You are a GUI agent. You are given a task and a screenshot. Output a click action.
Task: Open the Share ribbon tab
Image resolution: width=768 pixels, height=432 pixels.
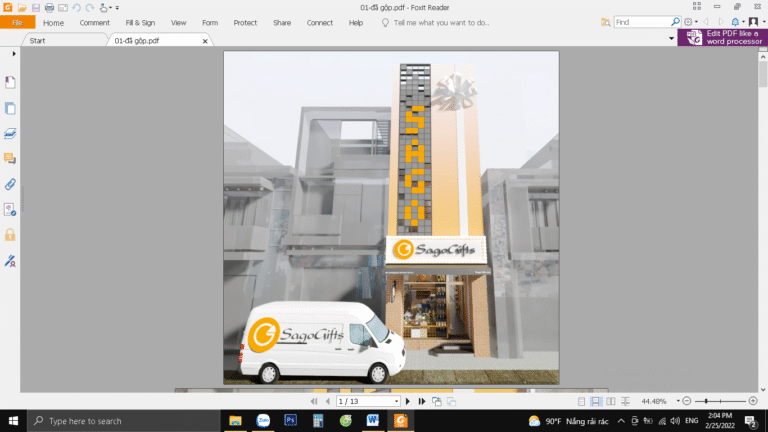282,23
